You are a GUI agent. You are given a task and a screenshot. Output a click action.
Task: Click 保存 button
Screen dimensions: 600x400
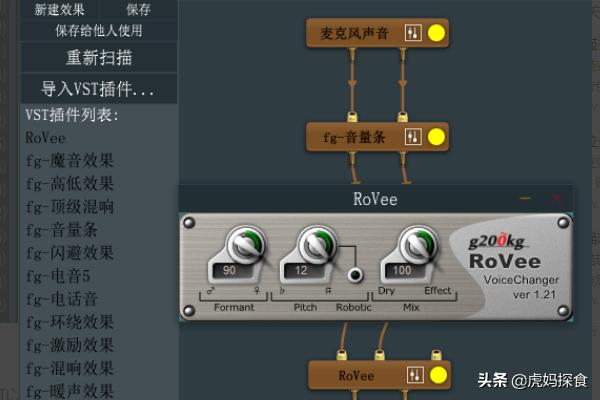coord(139,9)
